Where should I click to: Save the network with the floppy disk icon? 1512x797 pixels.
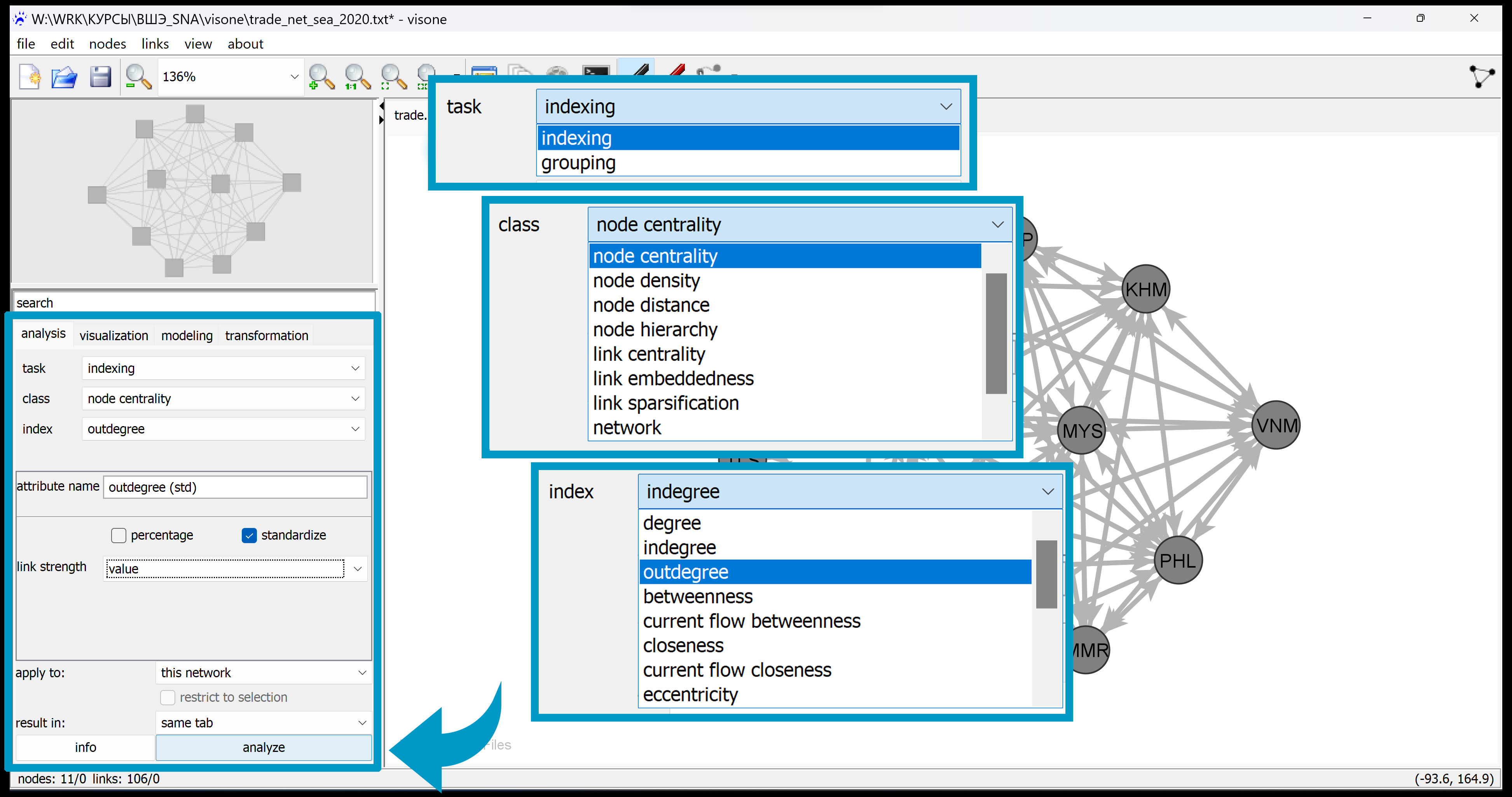tap(100, 77)
